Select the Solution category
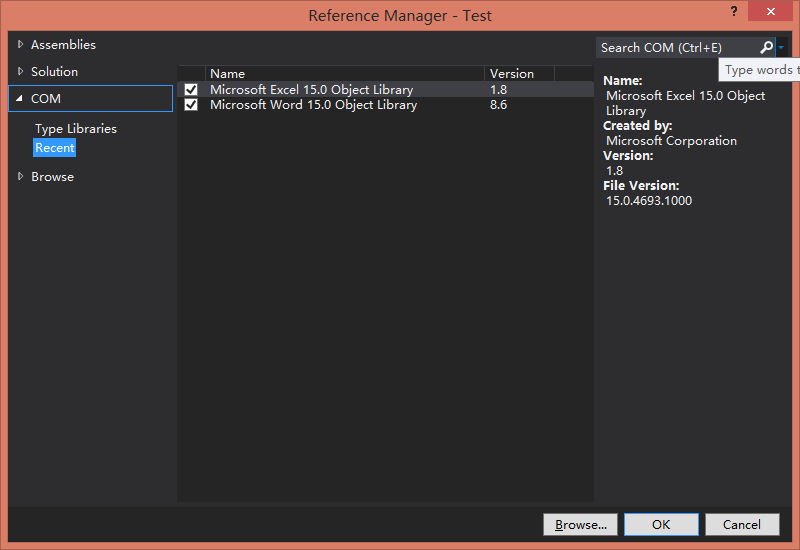This screenshot has width=800, height=550. (x=55, y=72)
